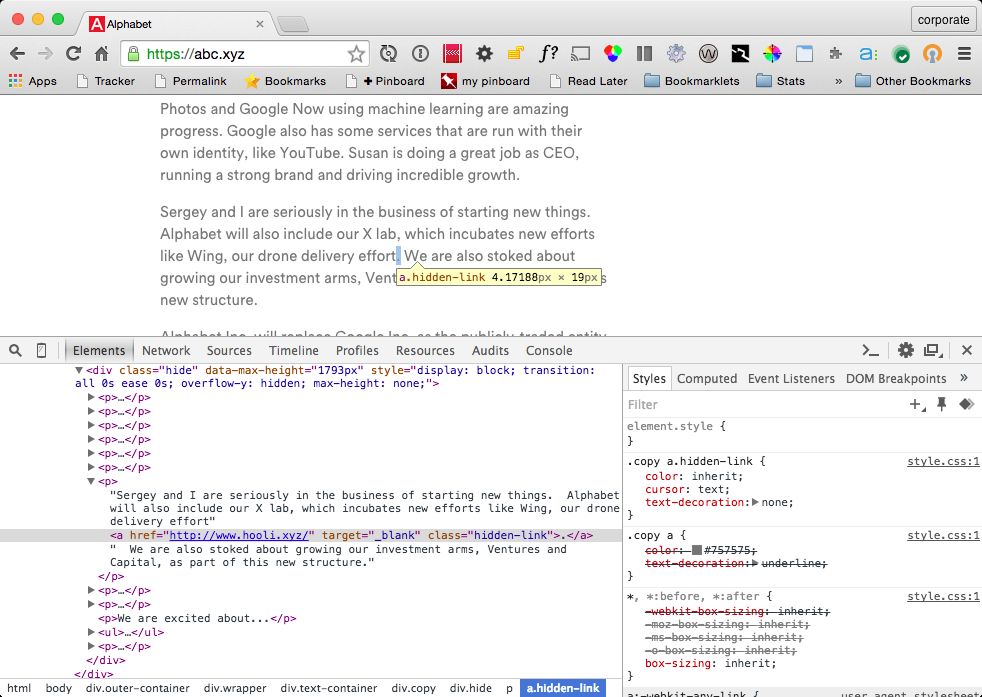Collapse the div class hide node
Viewport: 982px width, 697px height.
click(x=80, y=371)
